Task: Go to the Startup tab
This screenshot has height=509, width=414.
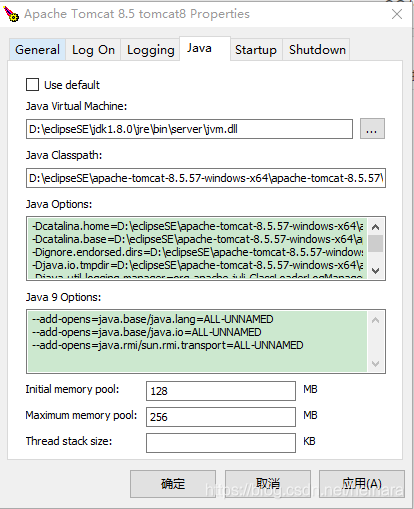Action: (x=256, y=50)
